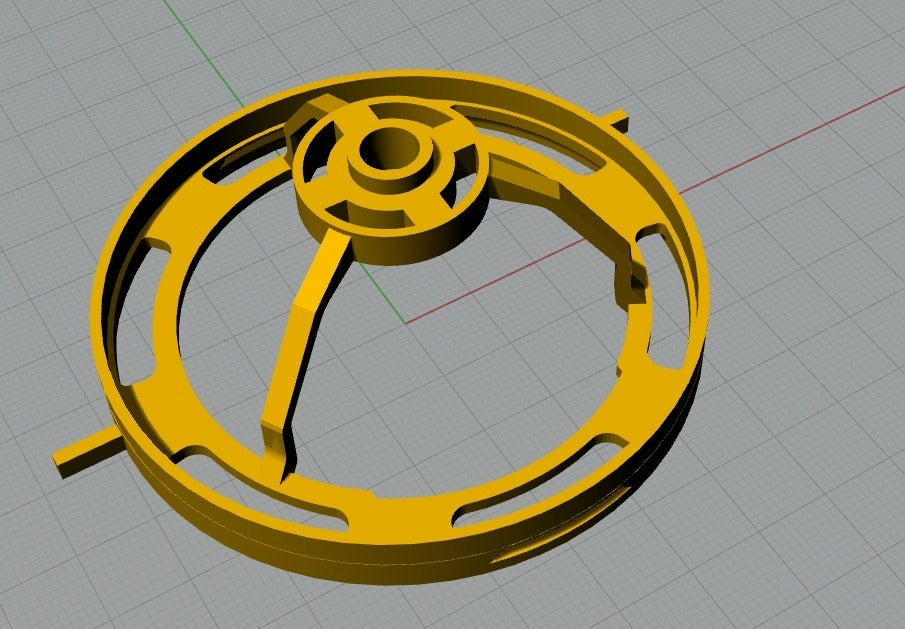Select the rectangular peg protruding at left
The image size is (905, 629).
pyautogui.click(x=87, y=452)
